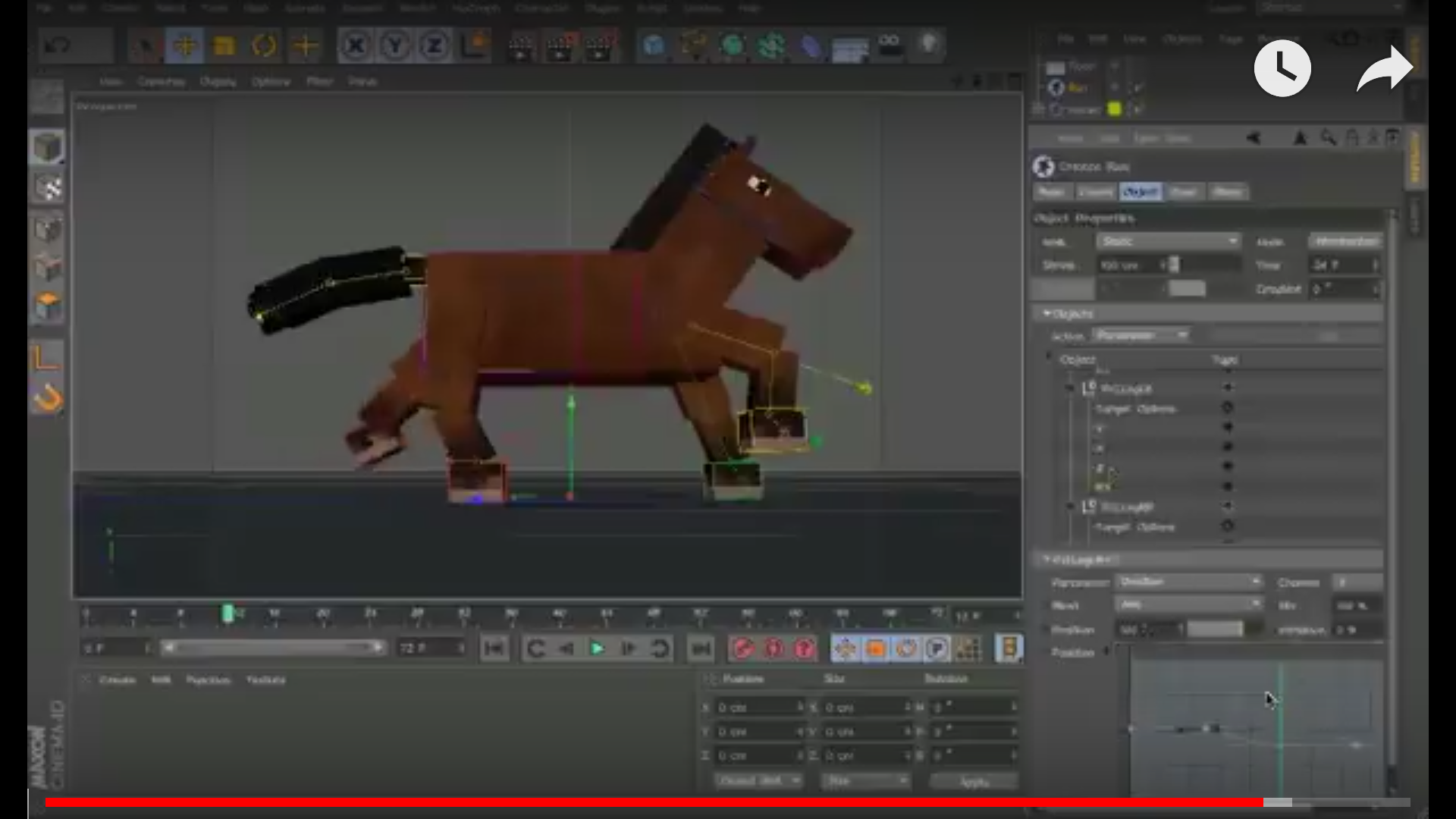This screenshot has height=819, width=1456.
Task: Click the floor environment icon
Action: tap(850, 49)
